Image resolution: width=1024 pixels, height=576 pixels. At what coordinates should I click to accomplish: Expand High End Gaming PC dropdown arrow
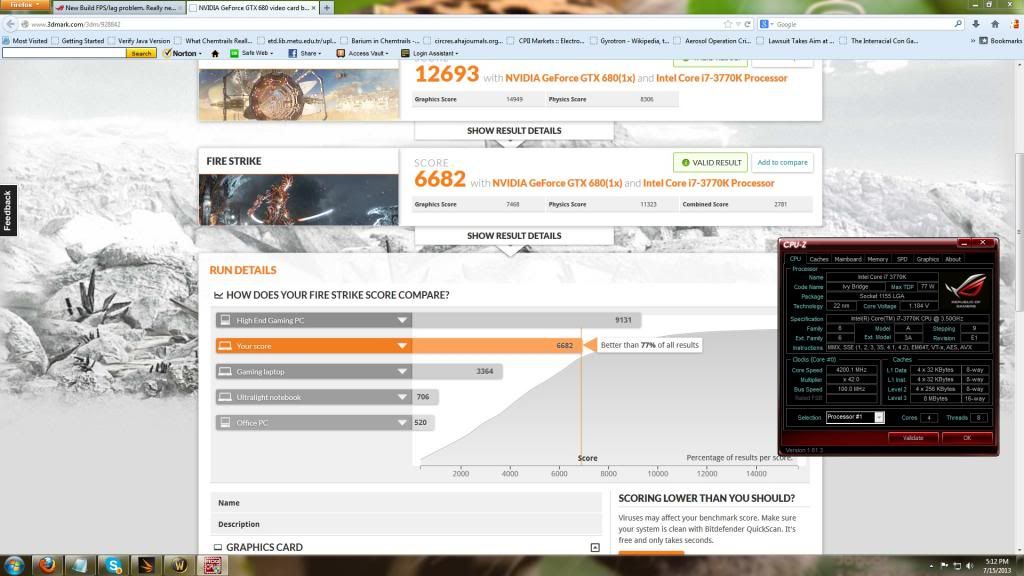[x=402, y=320]
